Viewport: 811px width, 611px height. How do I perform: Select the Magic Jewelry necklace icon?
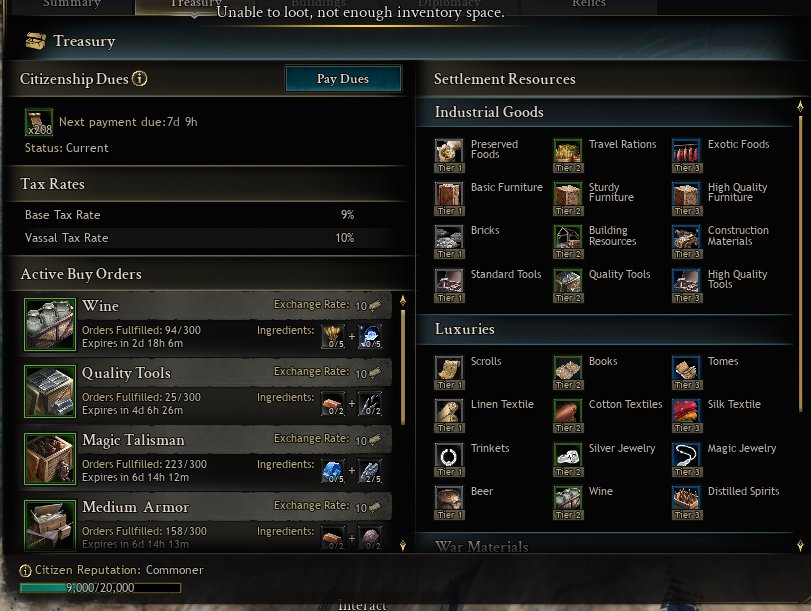tap(686, 459)
